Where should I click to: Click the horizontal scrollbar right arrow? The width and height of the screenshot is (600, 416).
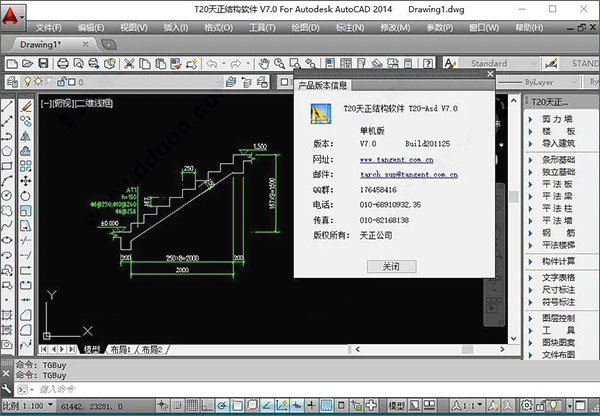click(502, 349)
